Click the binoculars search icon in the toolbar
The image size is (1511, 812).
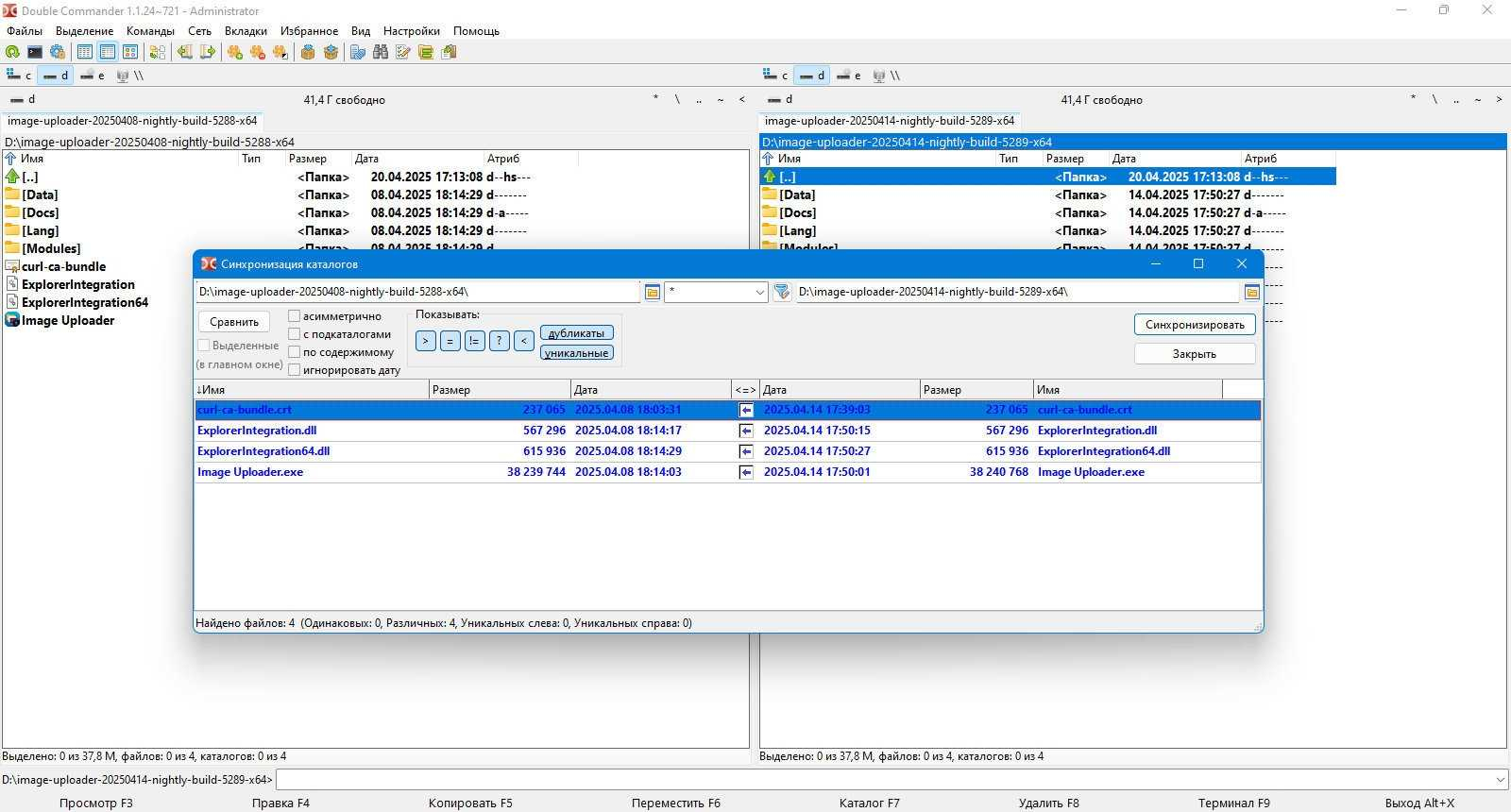click(x=381, y=52)
